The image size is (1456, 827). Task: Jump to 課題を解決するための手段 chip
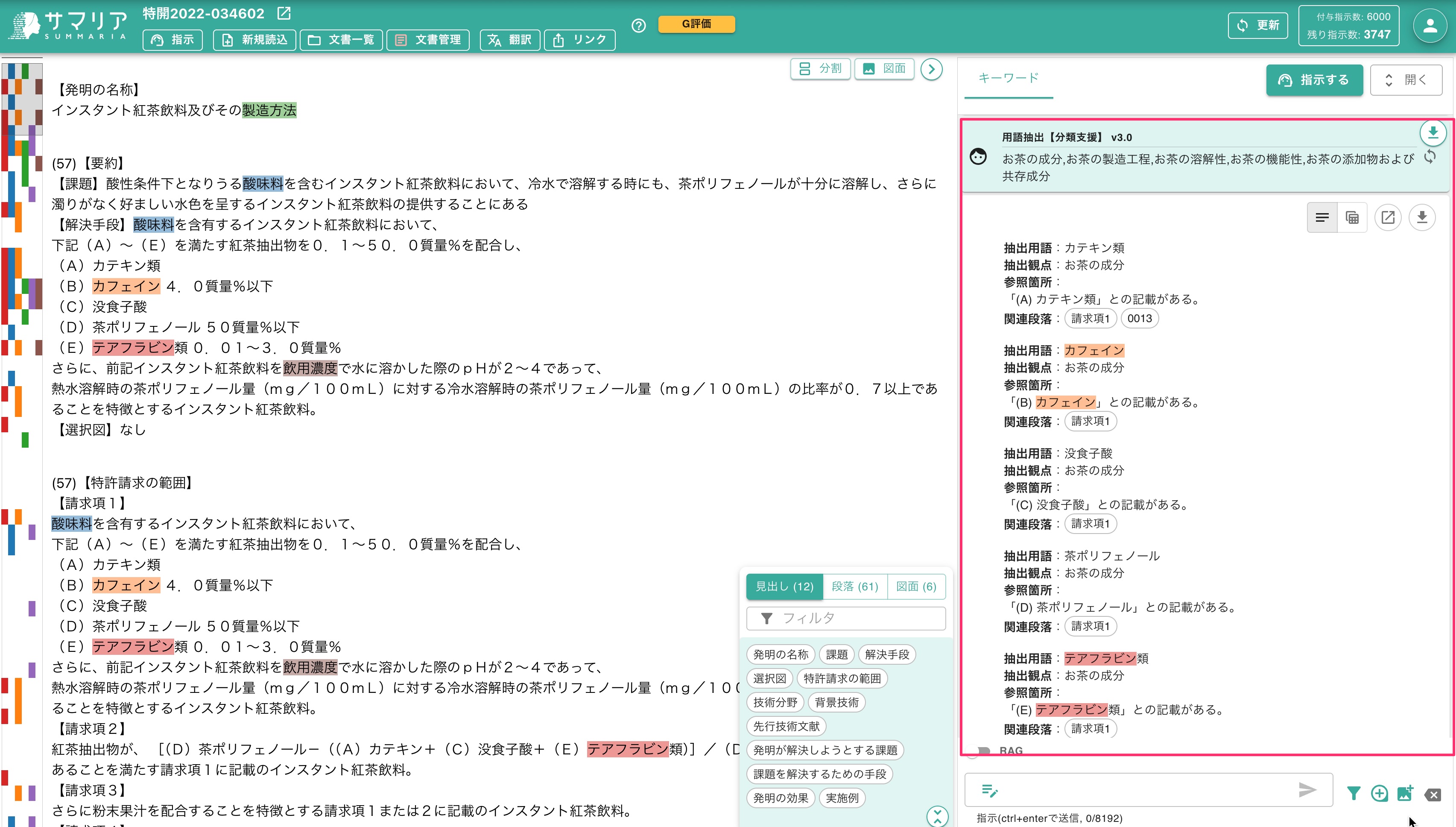tap(820, 774)
